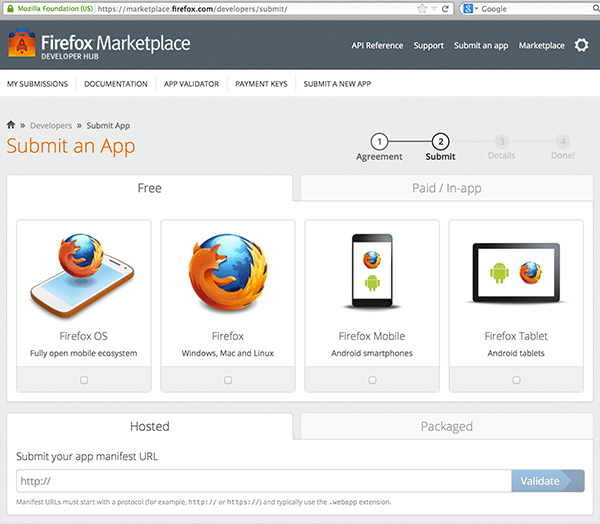600x524 pixels.
Task: Open the settings gear in header
Action: [x=581, y=45]
